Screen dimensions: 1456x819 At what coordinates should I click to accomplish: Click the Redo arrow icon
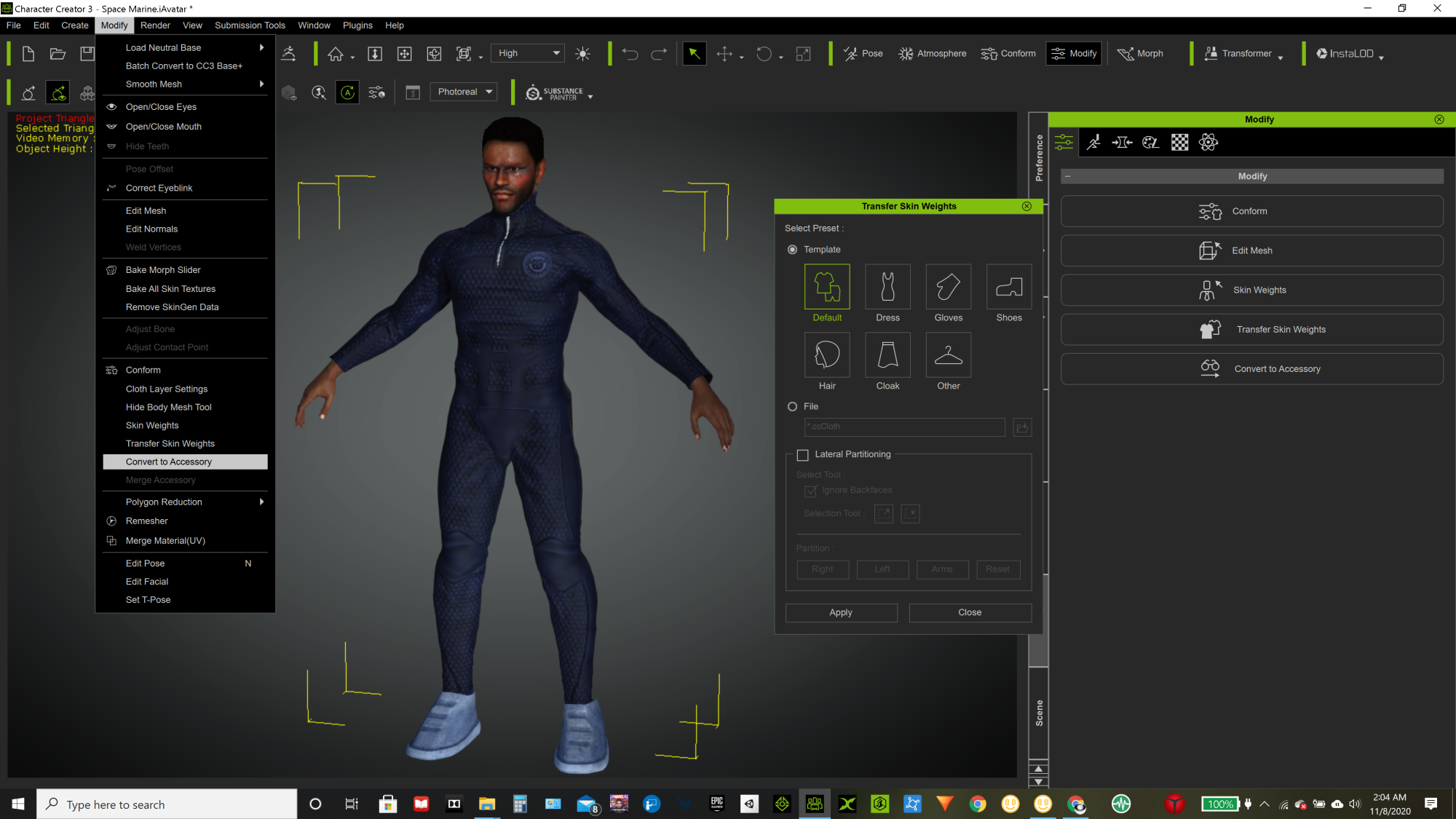[659, 54]
